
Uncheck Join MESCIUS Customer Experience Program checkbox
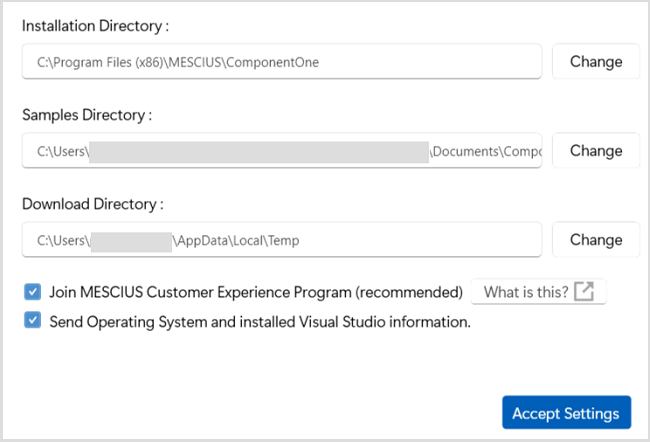click(33, 292)
